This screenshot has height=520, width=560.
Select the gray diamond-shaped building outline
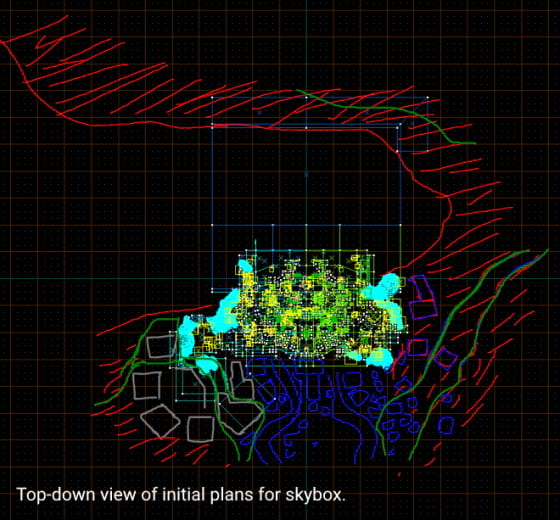click(160, 421)
